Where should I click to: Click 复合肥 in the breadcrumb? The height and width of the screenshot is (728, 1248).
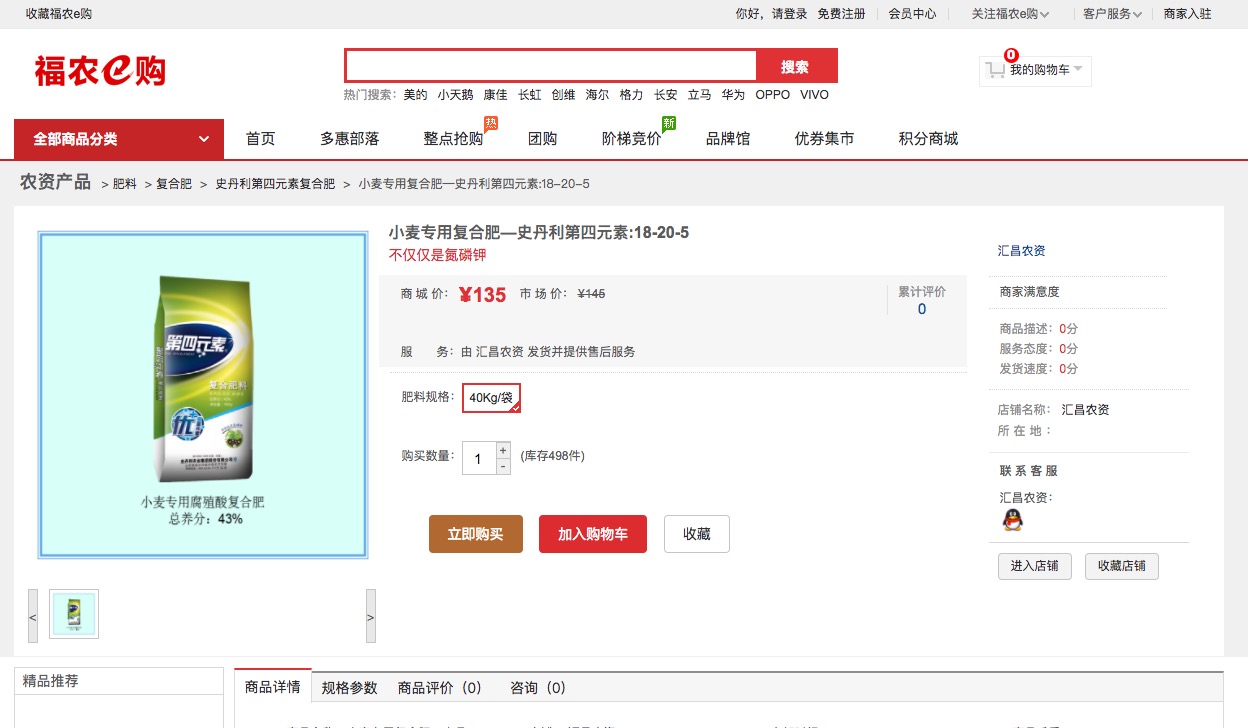point(174,184)
